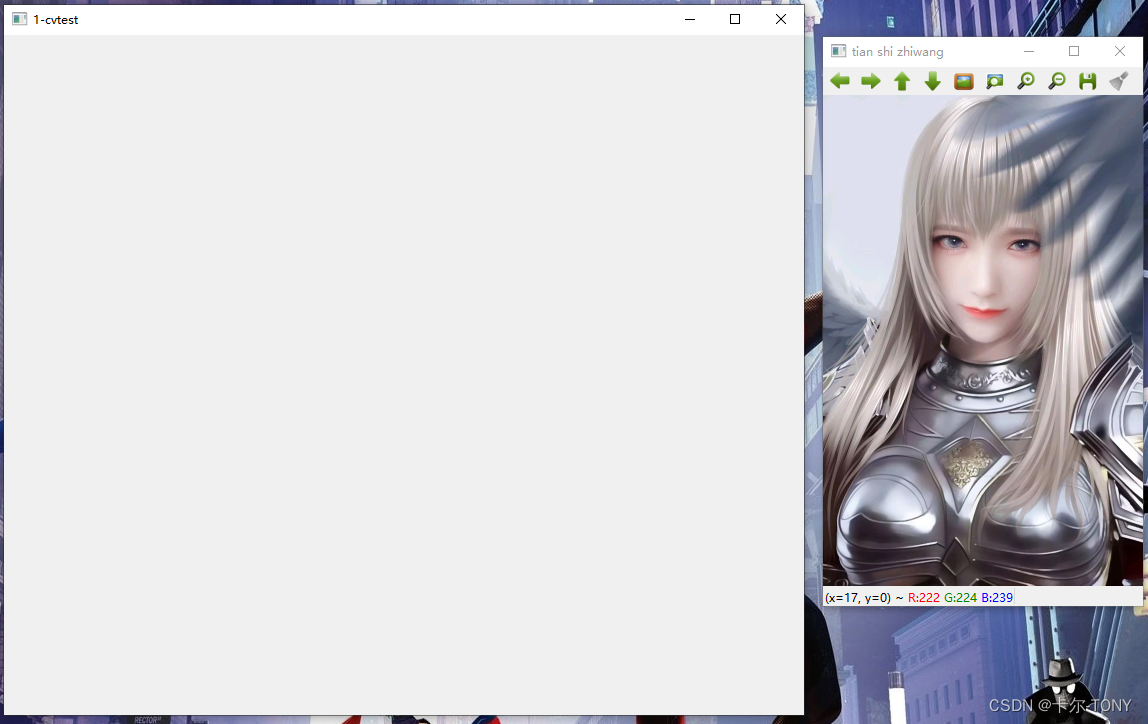The width and height of the screenshot is (1148, 724).
Task: Click the 1-cvtest window app icon
Action: tap(20, 19)
